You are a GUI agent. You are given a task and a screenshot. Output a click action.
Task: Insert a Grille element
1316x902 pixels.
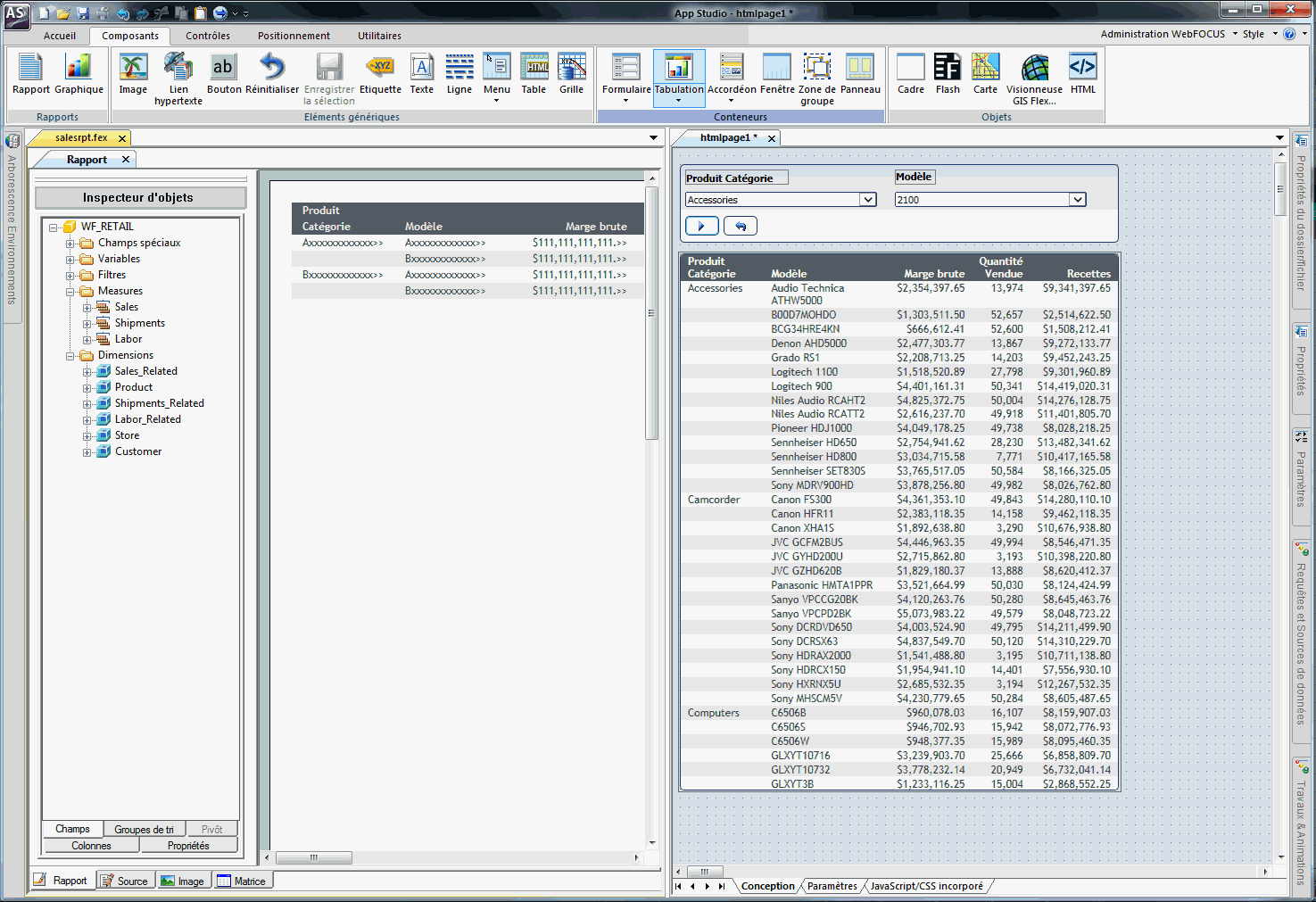pos(572,74)
